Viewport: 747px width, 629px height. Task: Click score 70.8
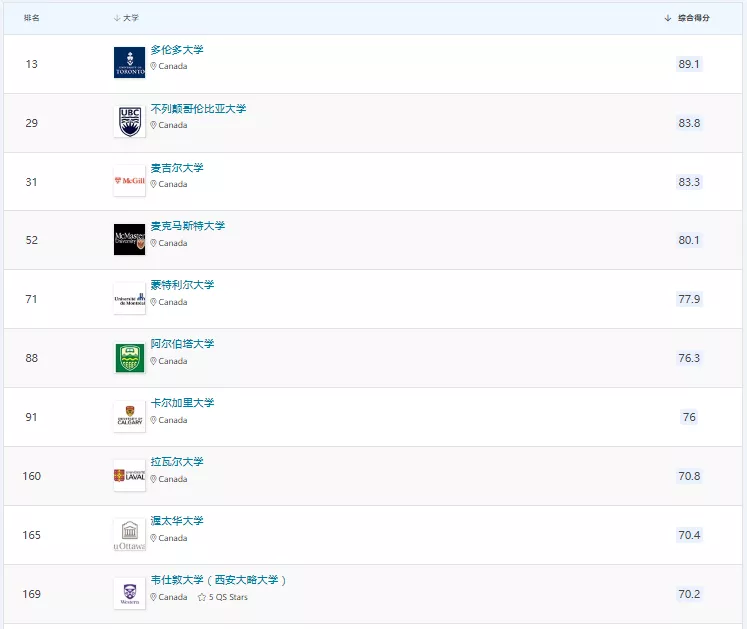[689, 476]
